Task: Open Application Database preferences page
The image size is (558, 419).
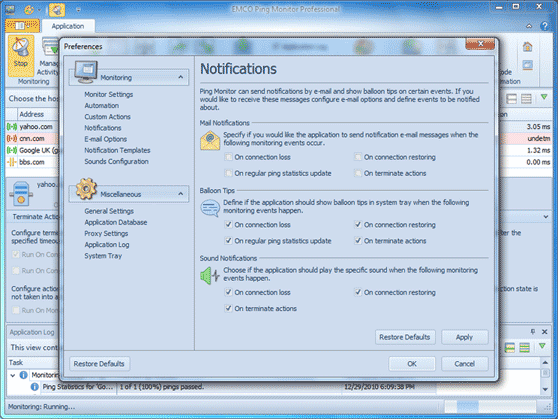Action: (116, 222)
